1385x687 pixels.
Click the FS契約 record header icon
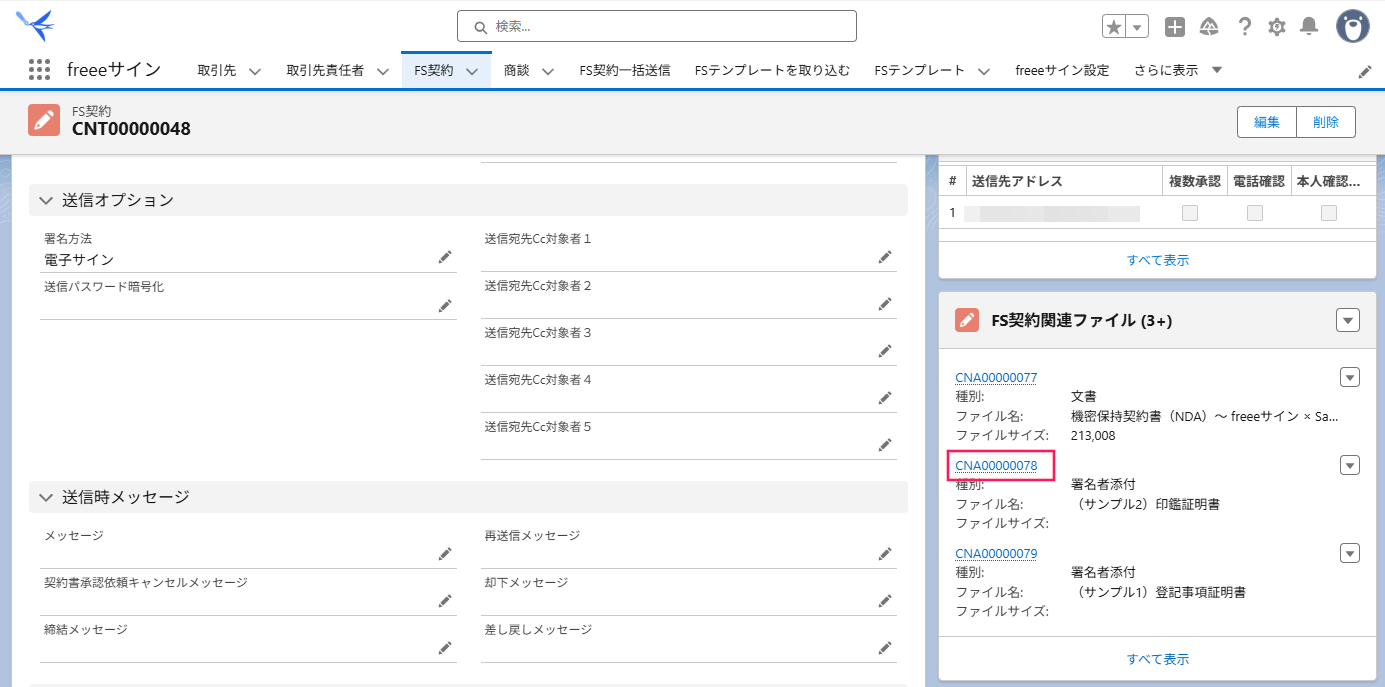(x=44, y=120)
